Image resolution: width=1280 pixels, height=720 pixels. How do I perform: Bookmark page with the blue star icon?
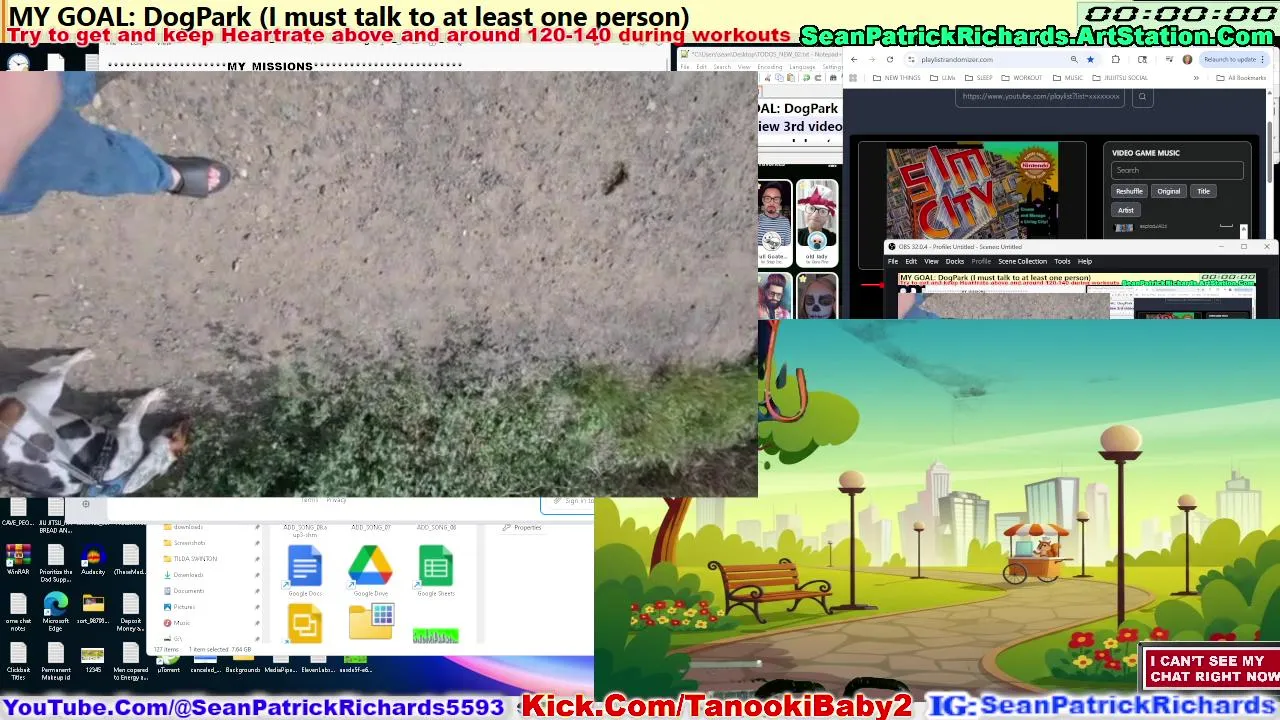click(x=1090, y=59)
